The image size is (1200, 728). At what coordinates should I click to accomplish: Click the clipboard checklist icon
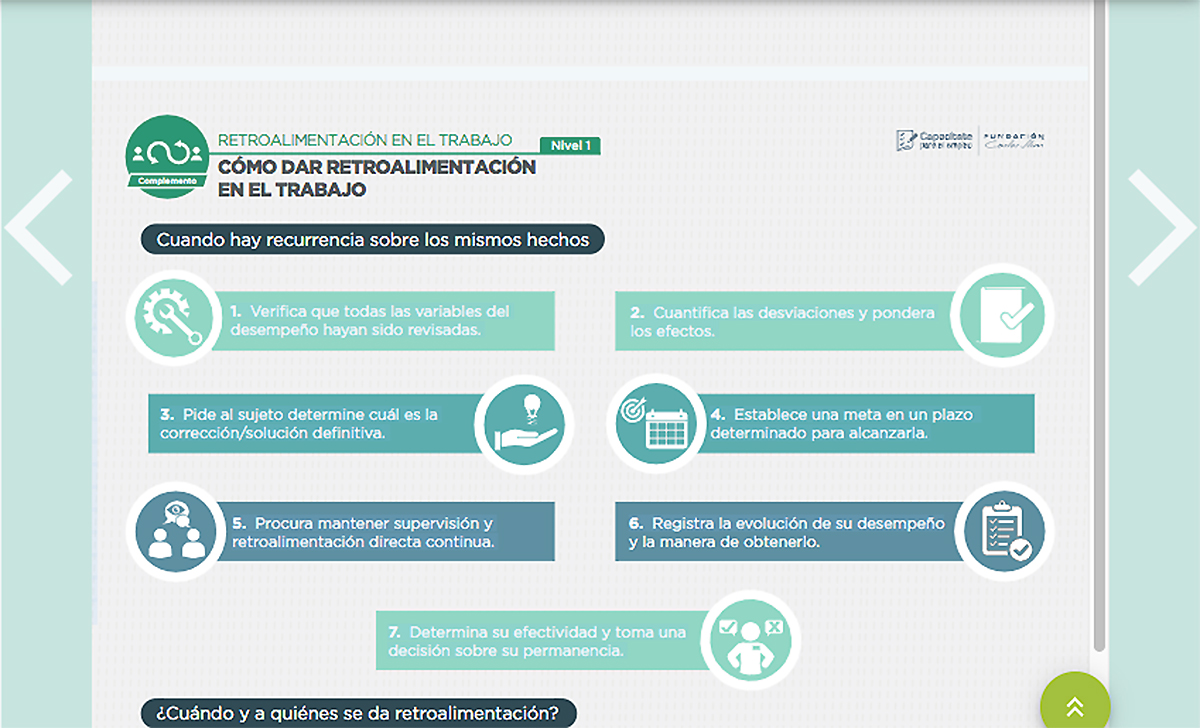(x=1002, y=530)
